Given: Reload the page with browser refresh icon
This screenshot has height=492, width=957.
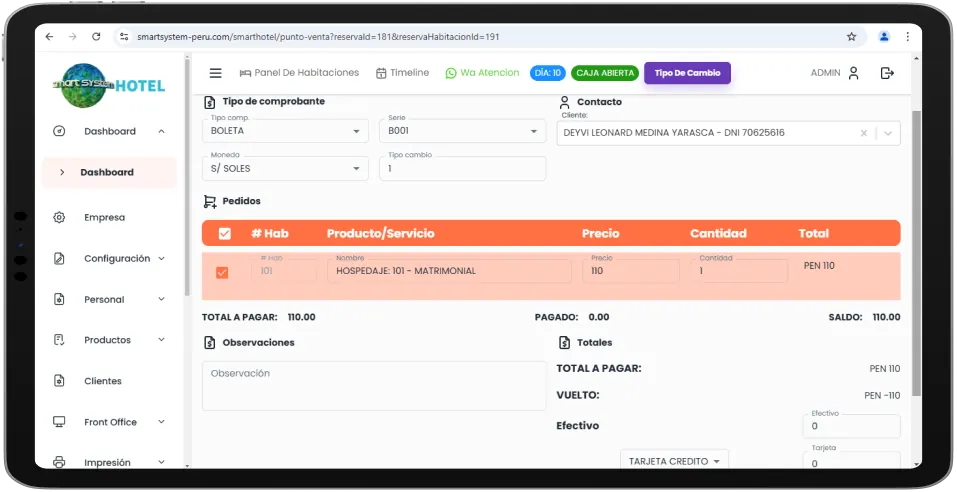Looking at the screenshot, I should coord(96,37).
